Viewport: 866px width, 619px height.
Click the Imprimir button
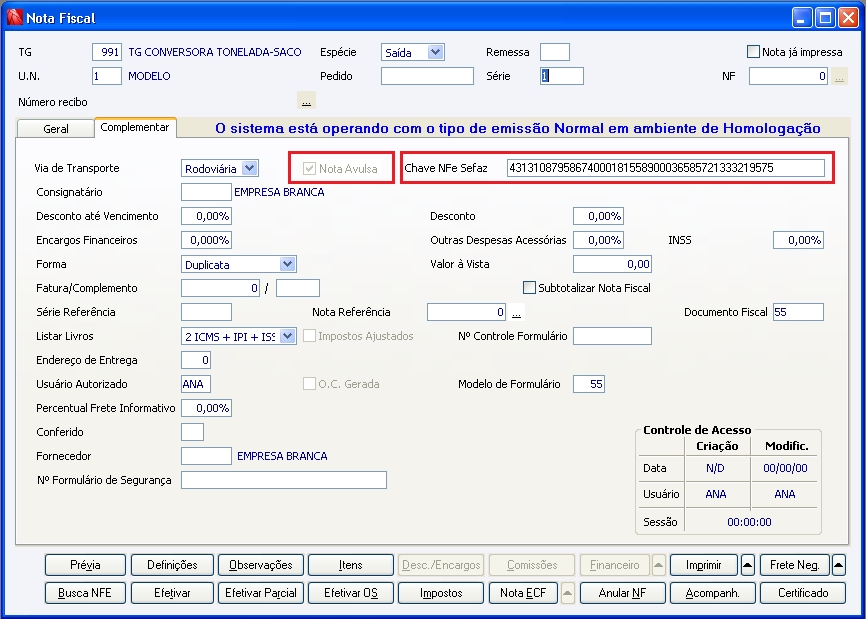(704, 565)
